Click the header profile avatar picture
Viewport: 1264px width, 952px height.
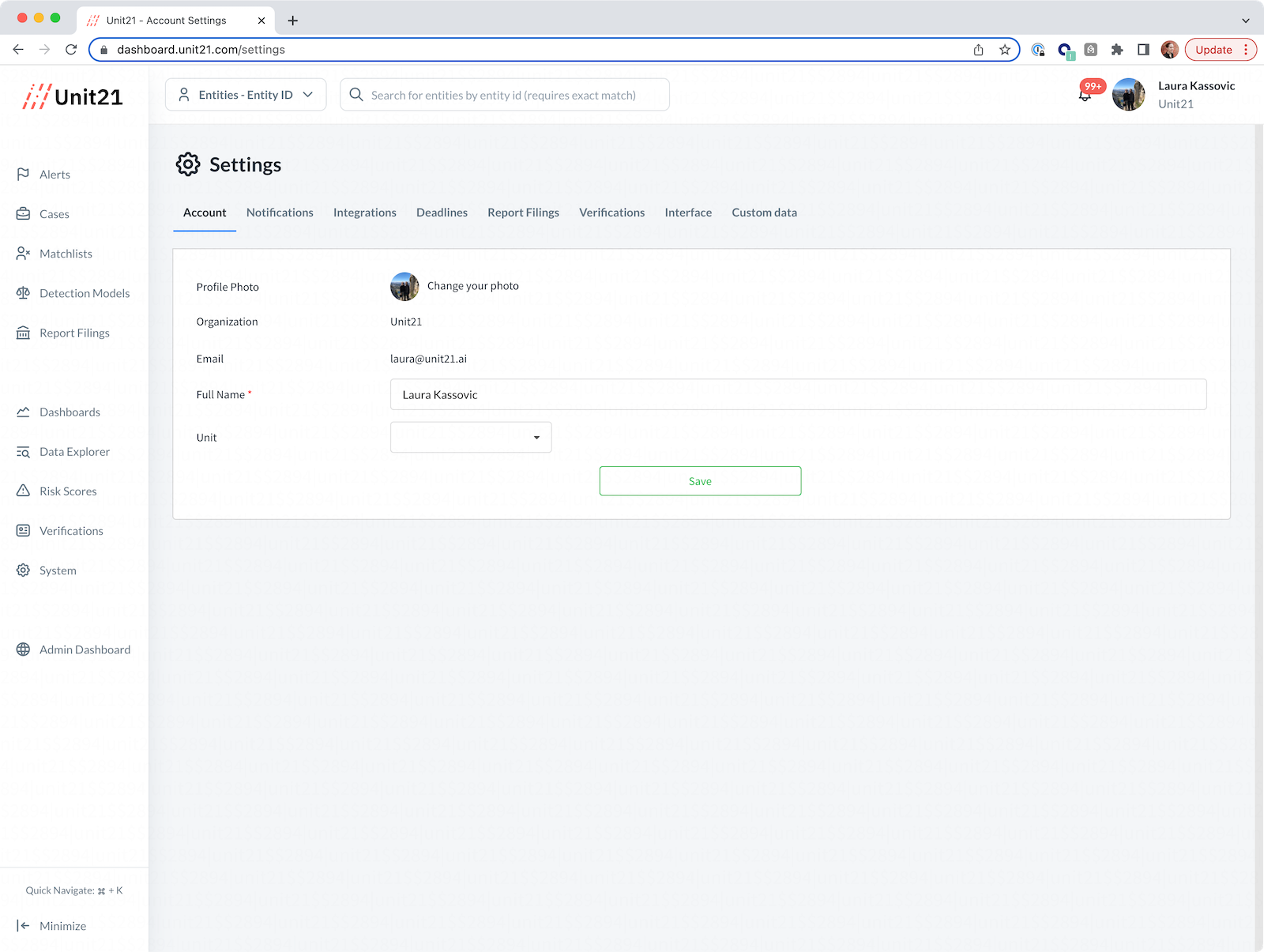coord(1129,95)
